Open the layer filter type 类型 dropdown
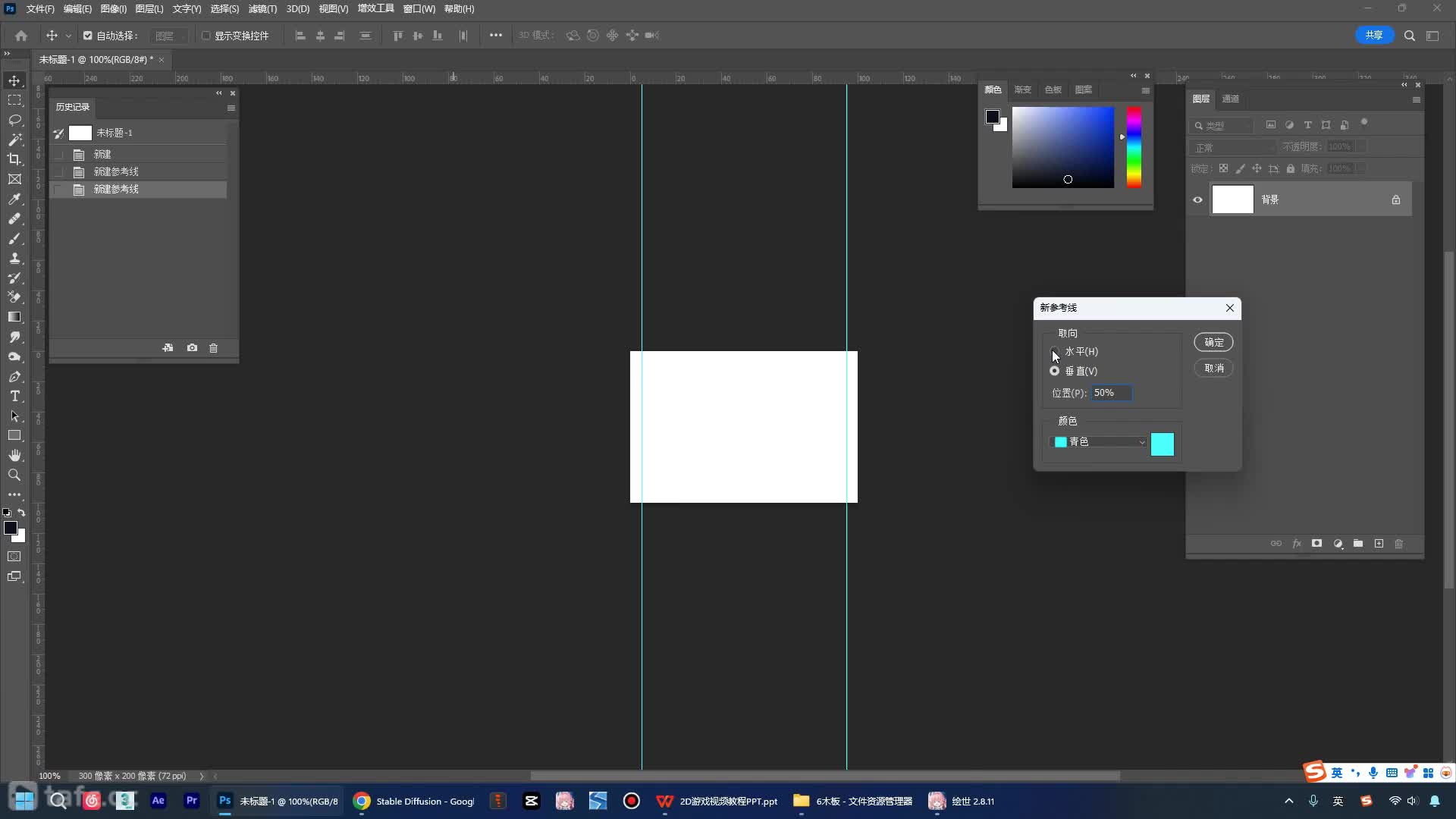This screenshot has height=819, width=1456. tap(1222, 126)
